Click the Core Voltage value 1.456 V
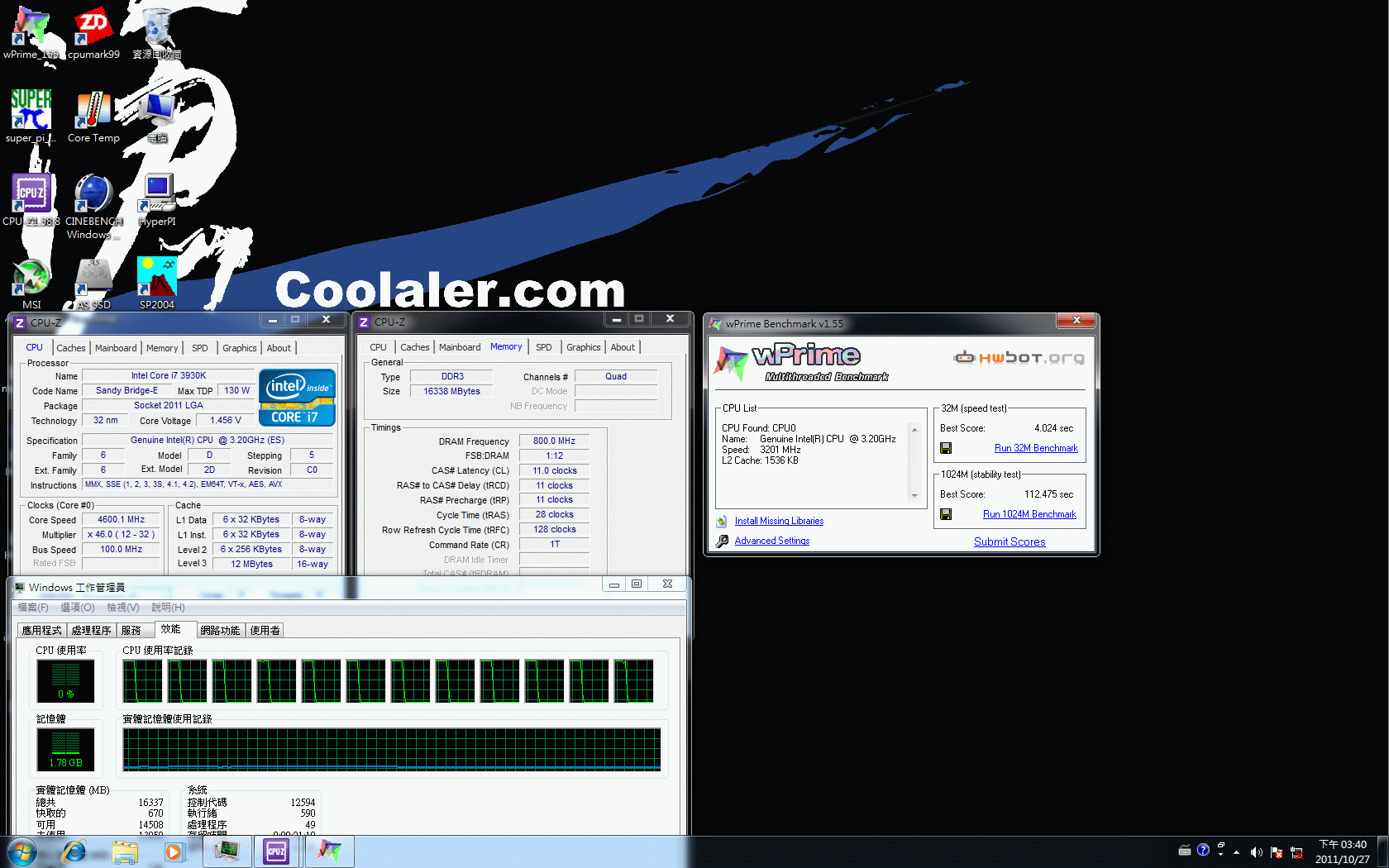This screenshot has height=868, width=1389. click(x=226, y=421)
